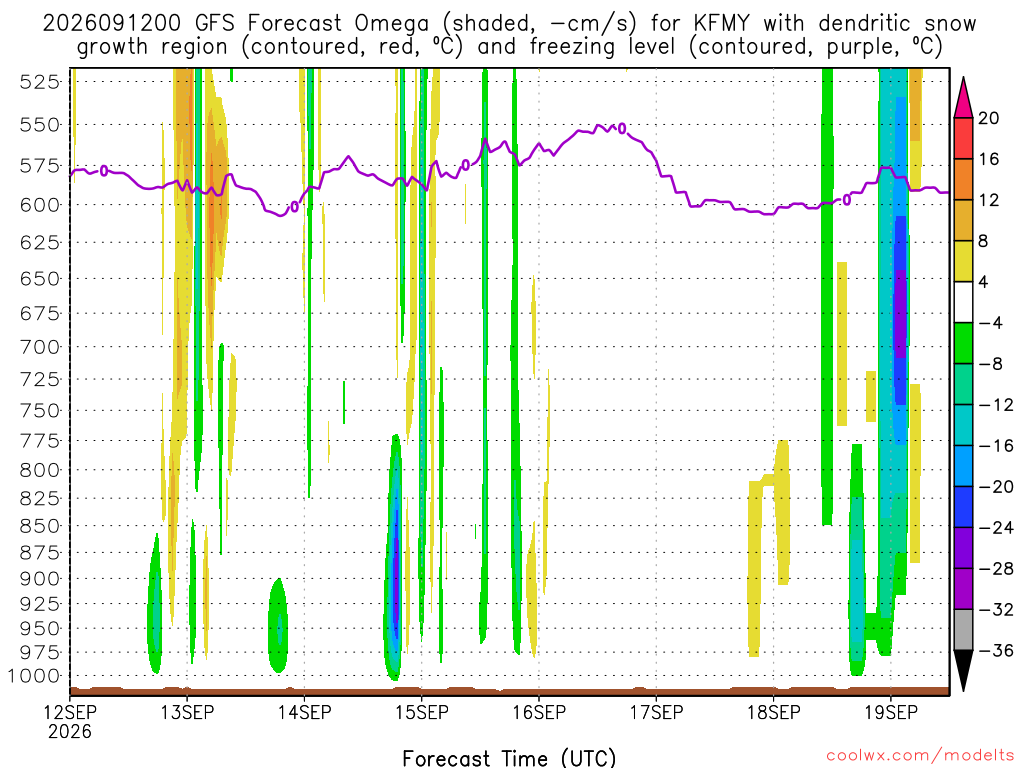Click the Forecast Time (UTC) axis title
Screen dimensions: 1024x768
point(509,758)
